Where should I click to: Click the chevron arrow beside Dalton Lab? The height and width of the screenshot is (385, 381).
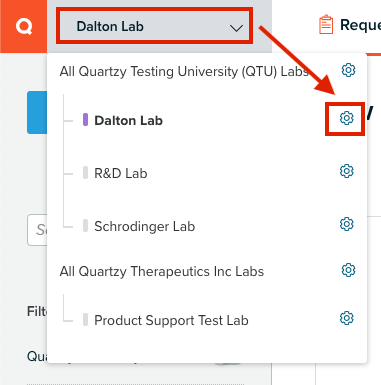[236, 28]
